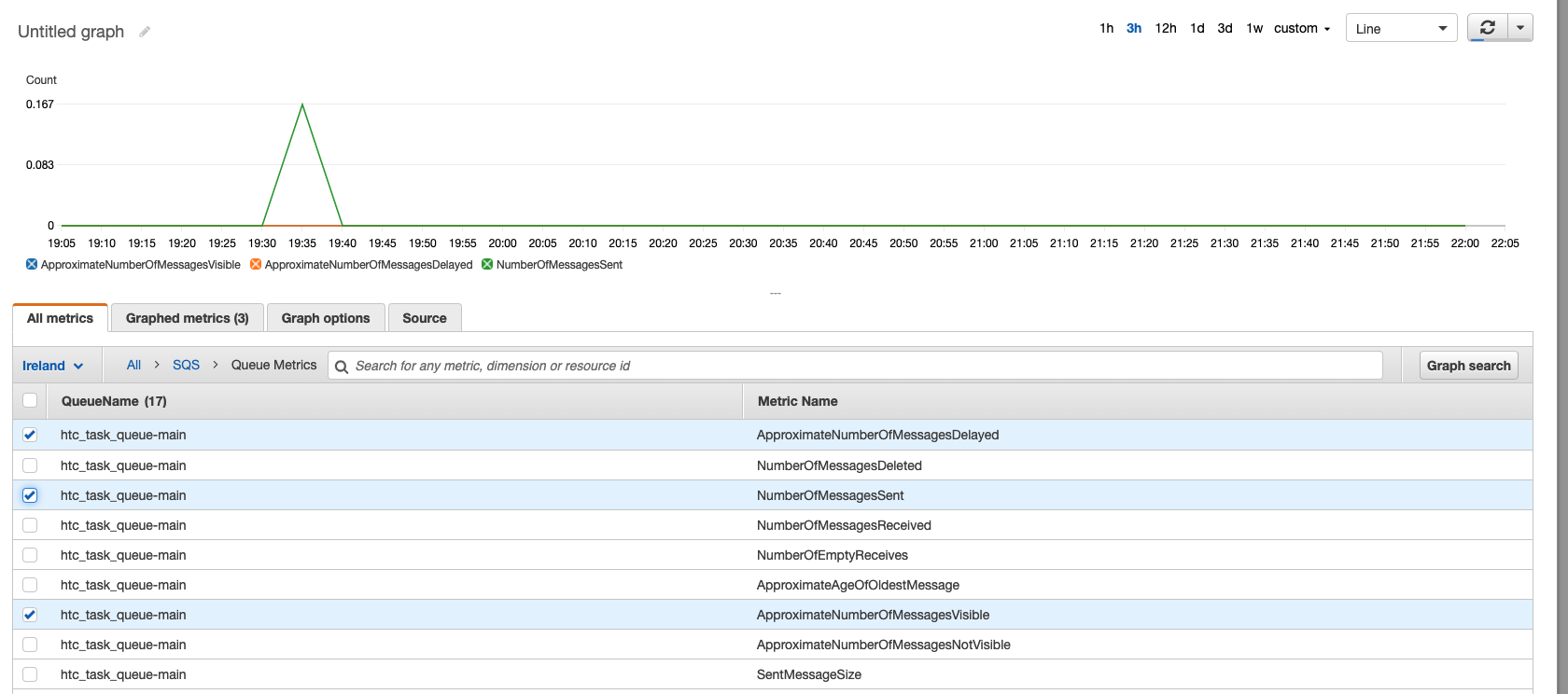This screenshot has width=1568, height=694.
Task: Uncheck the ApproximateNumberOfMessagesDelayed metric row
Action: pos(30,435)
